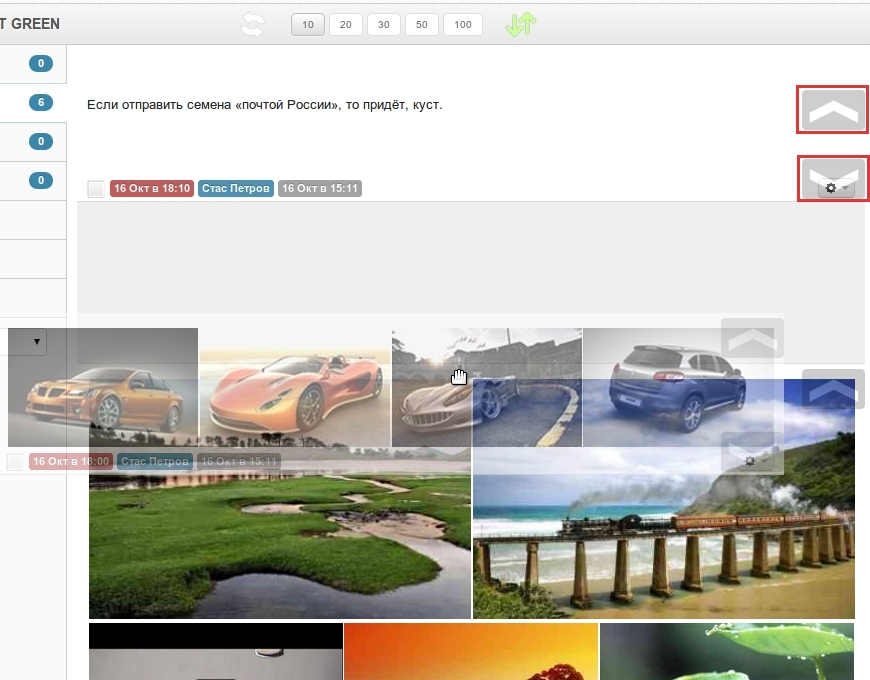Click the badge showing count 6
The height and width of the screenshot is (680, 870).
pyautogui.click(x=41, y=102)
